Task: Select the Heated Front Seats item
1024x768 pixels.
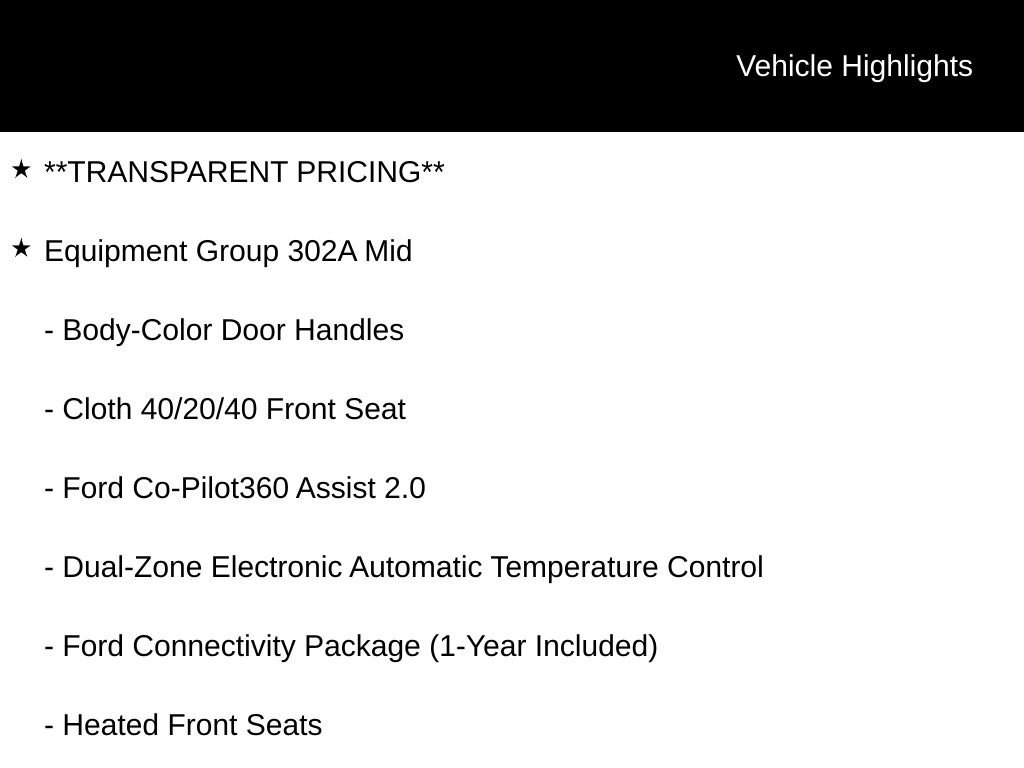Action: [x=183, y=726]
